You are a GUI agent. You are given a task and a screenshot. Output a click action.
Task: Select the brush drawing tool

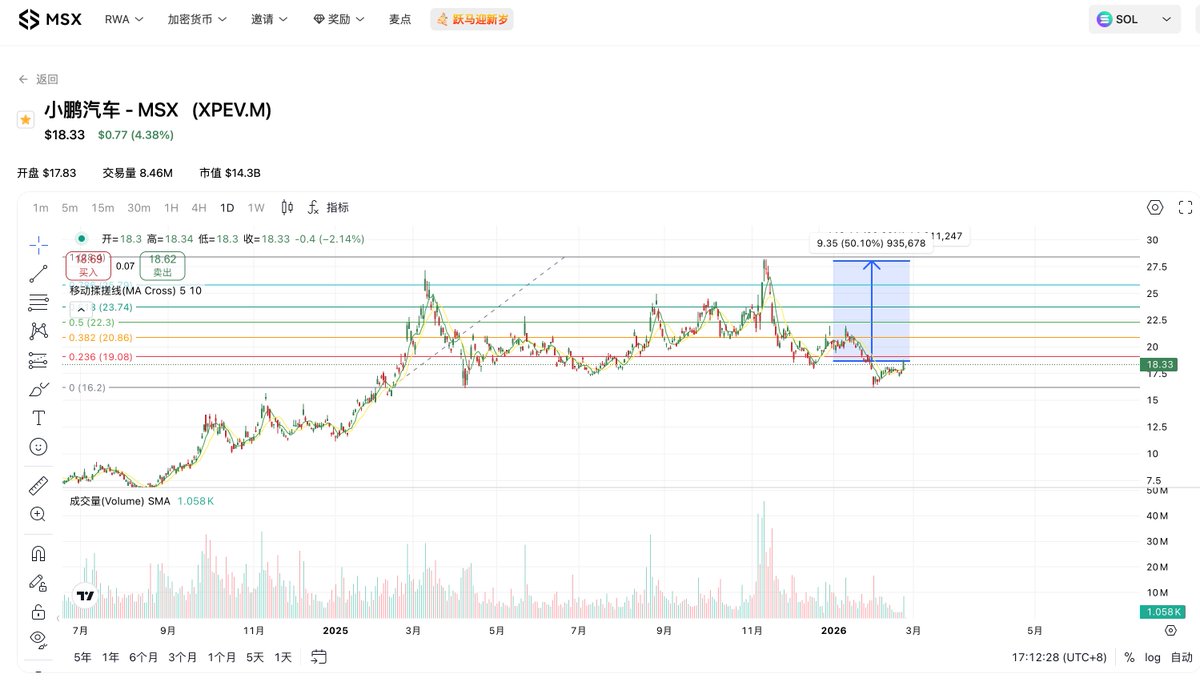38,389
